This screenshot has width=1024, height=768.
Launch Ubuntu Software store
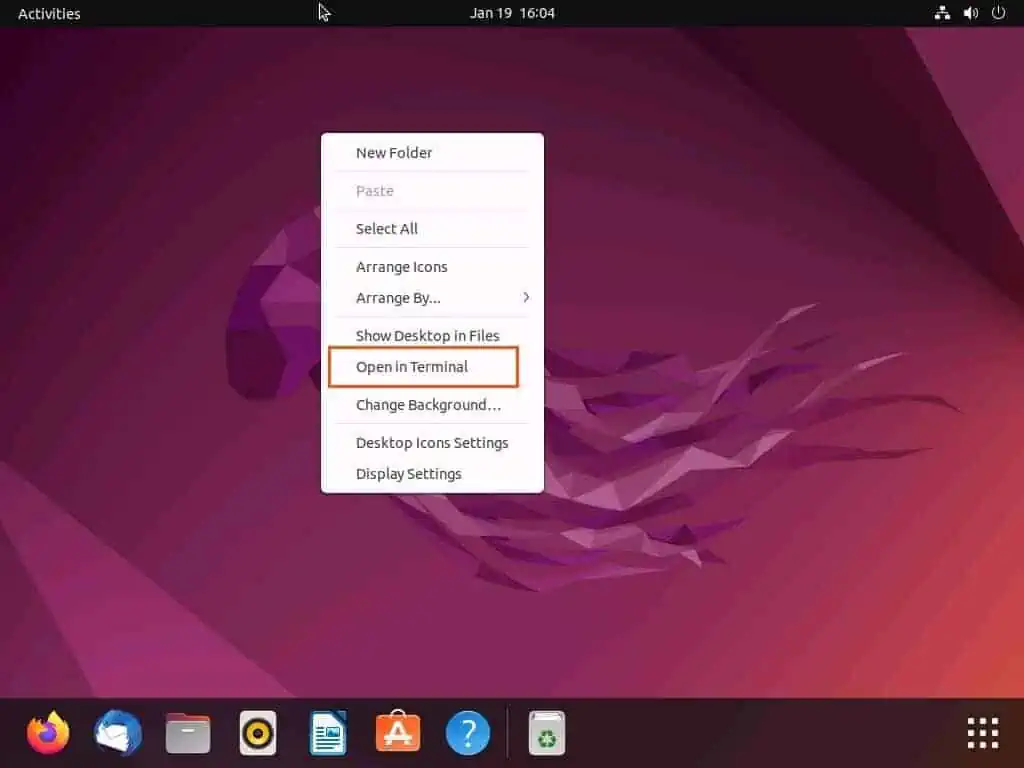[397, 732]
